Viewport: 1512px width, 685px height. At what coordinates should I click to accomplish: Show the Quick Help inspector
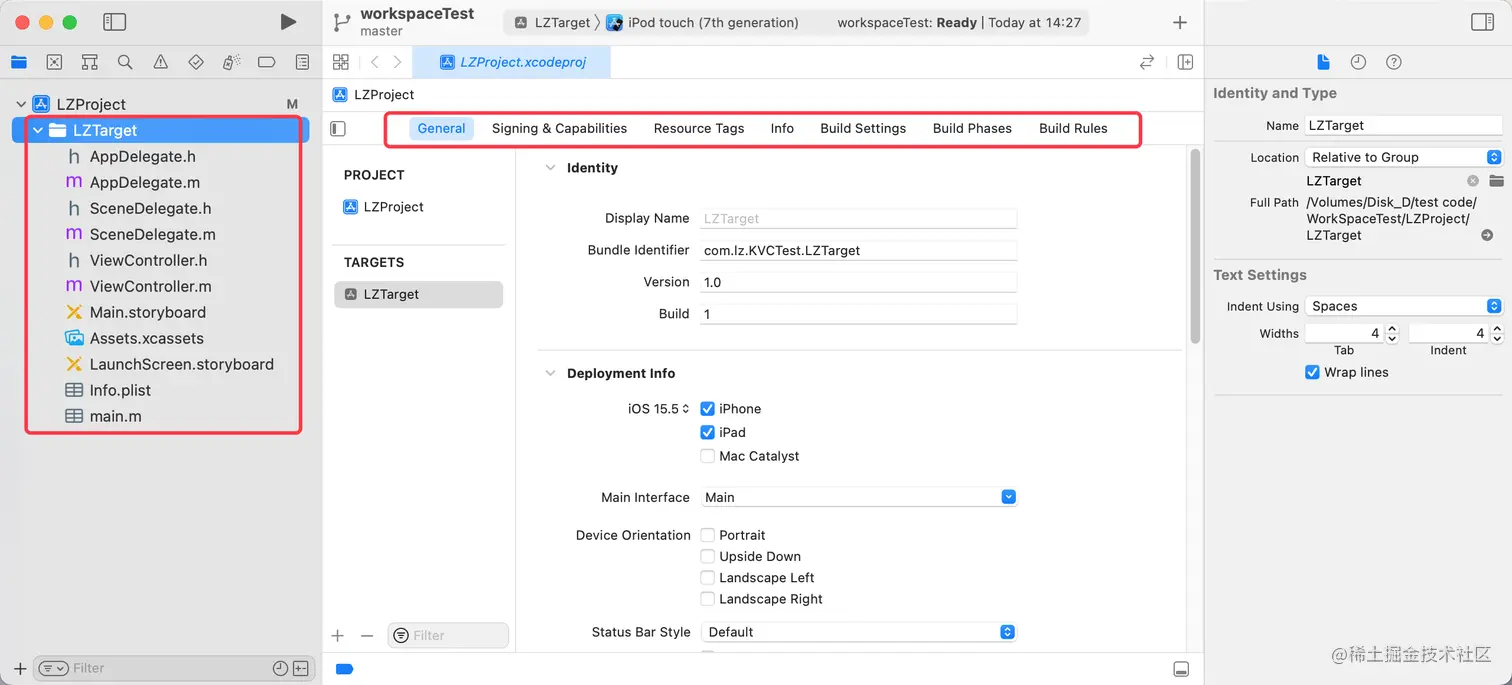(x=1393, y=62)
